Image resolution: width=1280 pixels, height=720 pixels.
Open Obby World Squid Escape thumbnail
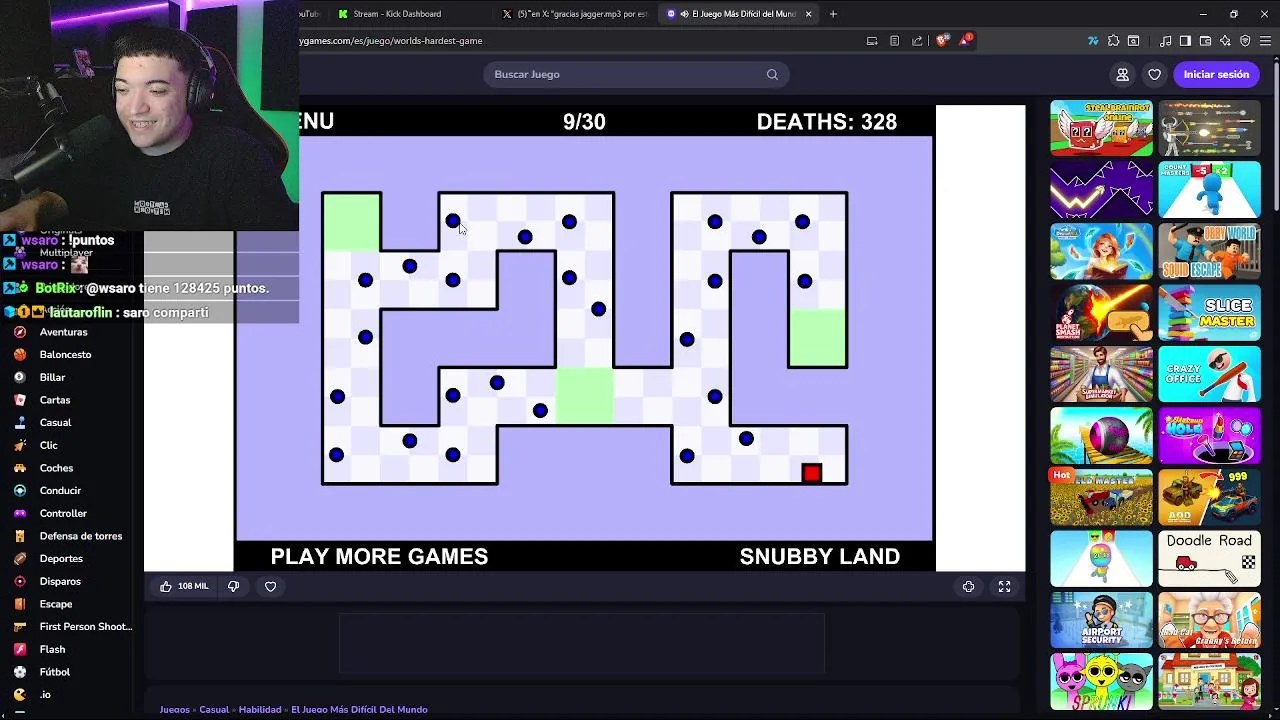click(x=1209, y=251)
